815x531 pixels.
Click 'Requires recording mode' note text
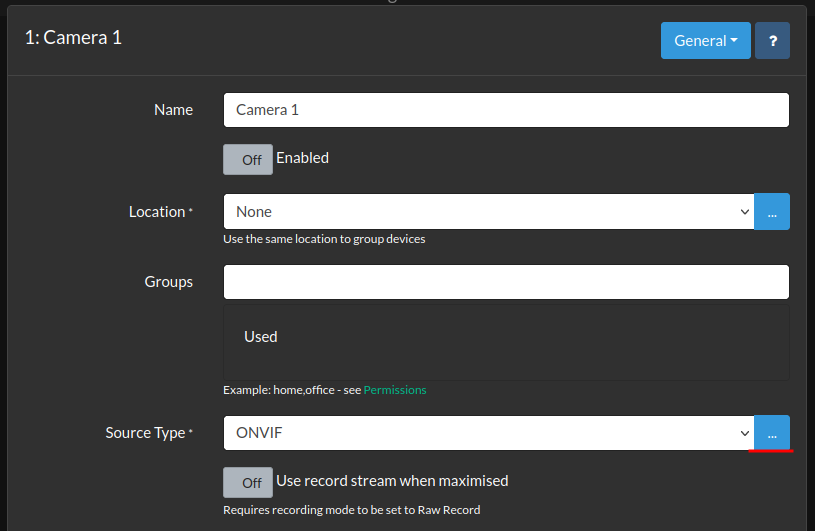click(352, 510)
